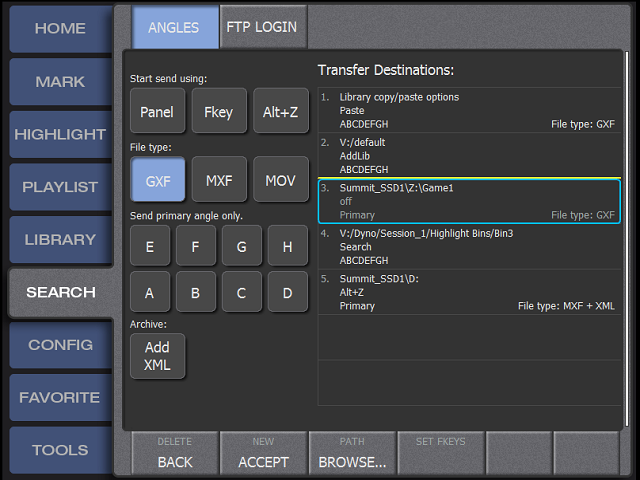This screenshot has width=640, height=480.
Task: Open the BROWSE path button
Action: (352, 453)
